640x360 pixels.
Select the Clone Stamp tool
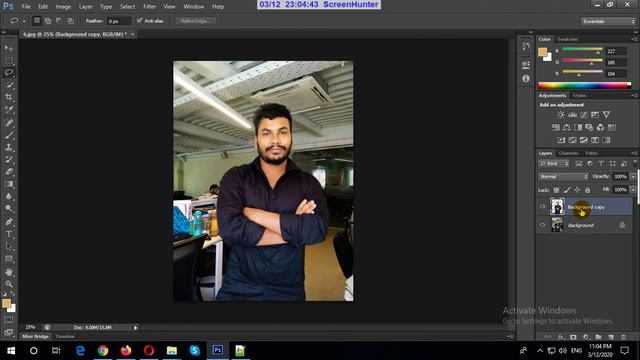(9, 147)
